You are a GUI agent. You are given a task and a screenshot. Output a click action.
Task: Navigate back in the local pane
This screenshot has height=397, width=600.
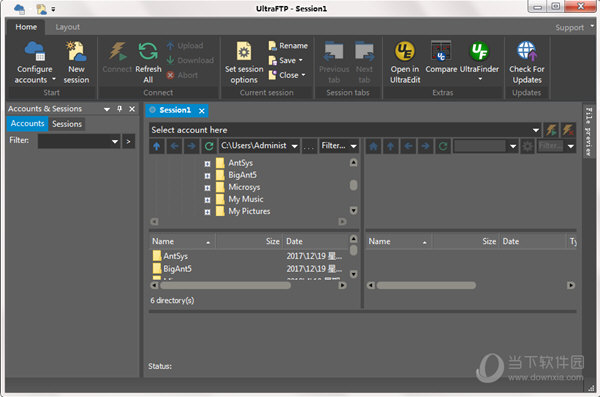point(174,146)
